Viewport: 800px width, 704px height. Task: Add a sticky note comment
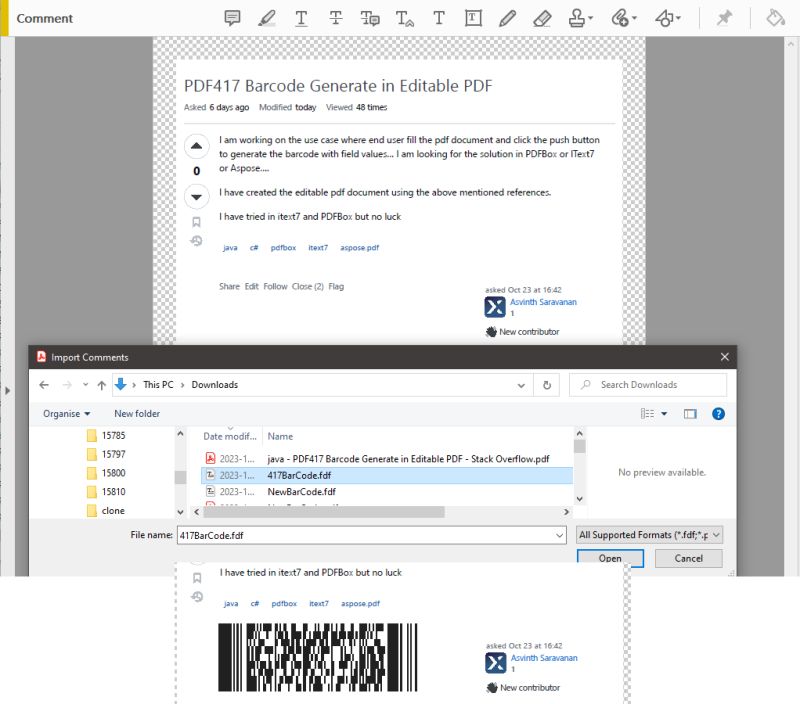coord(233,17)
